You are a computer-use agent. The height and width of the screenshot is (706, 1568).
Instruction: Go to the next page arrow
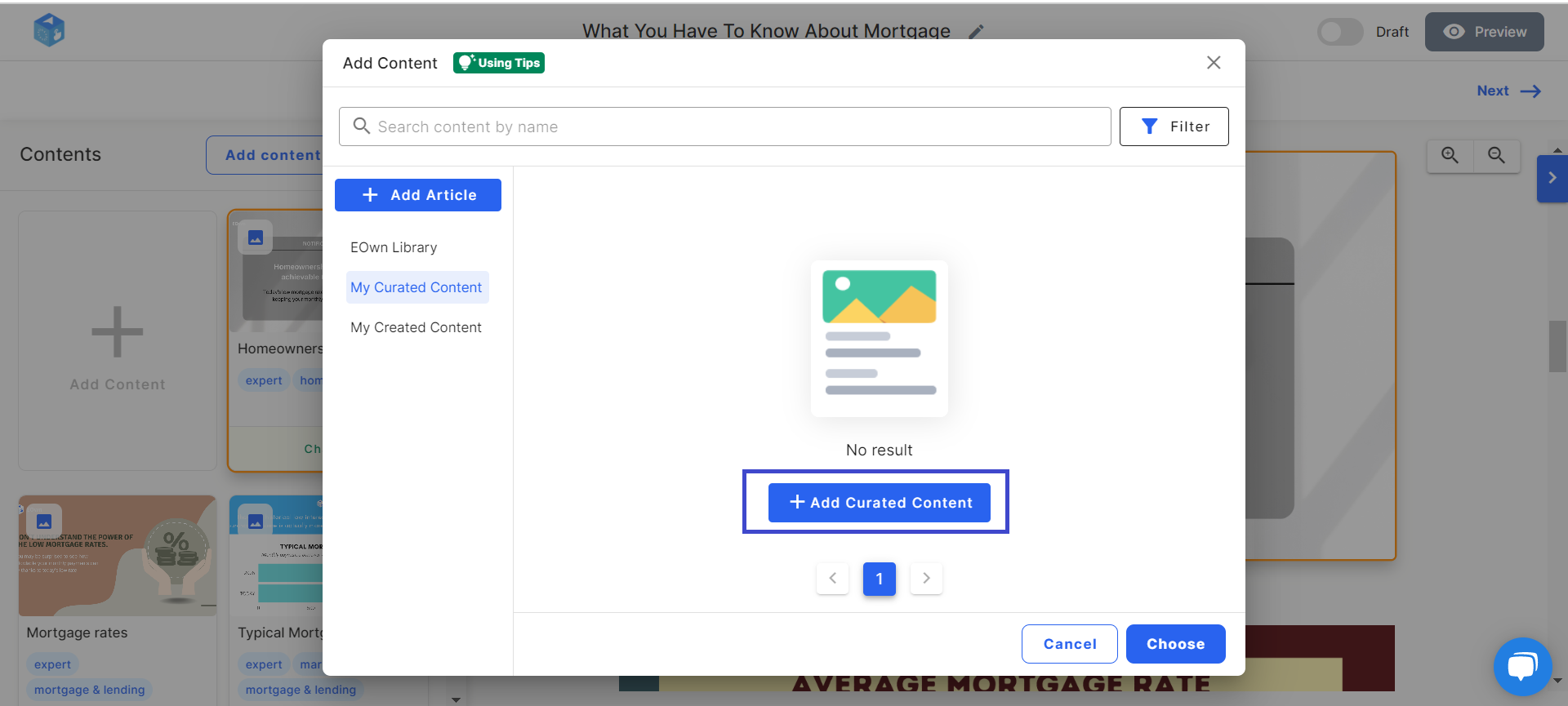[926, 579]
